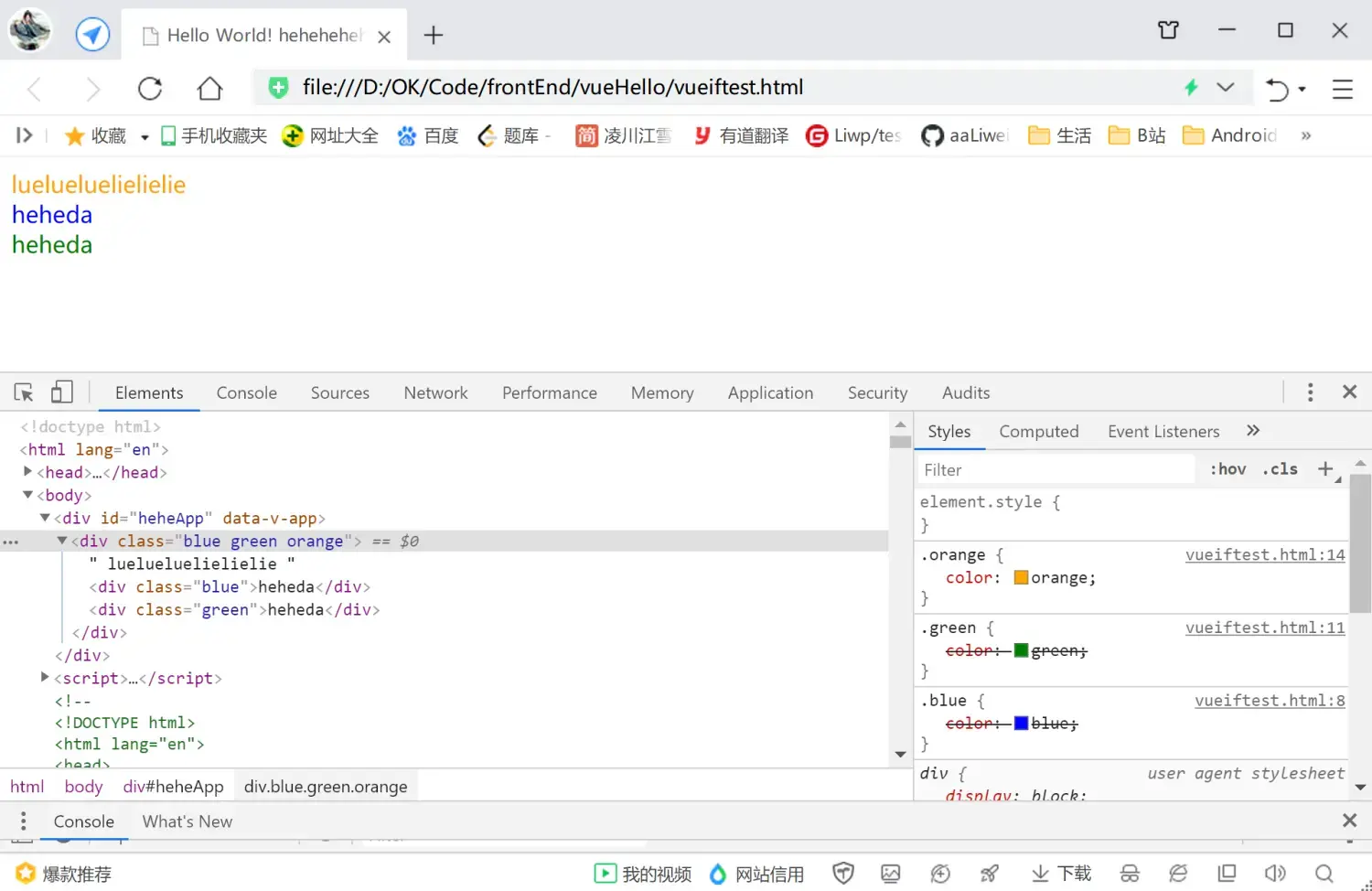This screenshot has height=891, width=1372.
Task: Switch to the Performance tab
Action: click(x=550, y=392)
